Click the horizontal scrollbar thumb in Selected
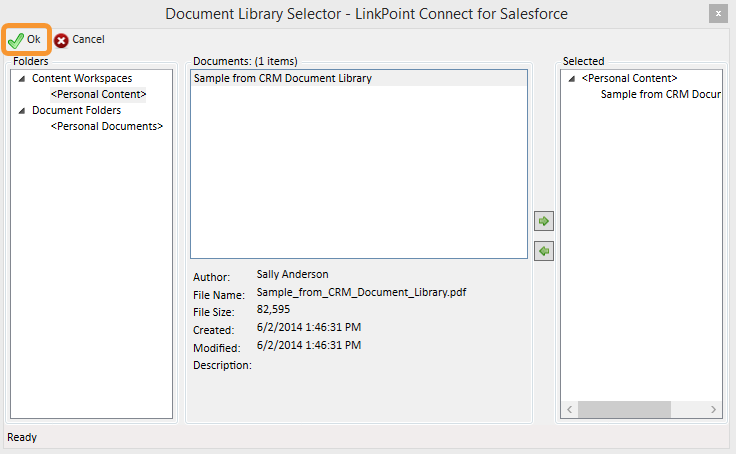 click(624, 409)
